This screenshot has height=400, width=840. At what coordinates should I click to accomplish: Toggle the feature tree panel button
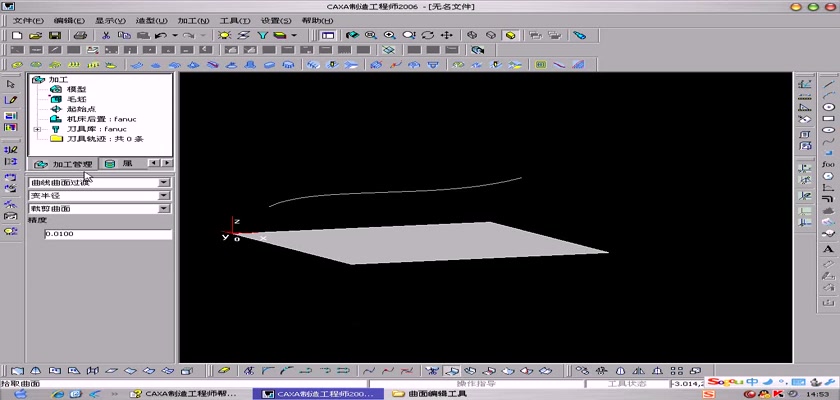328,35
